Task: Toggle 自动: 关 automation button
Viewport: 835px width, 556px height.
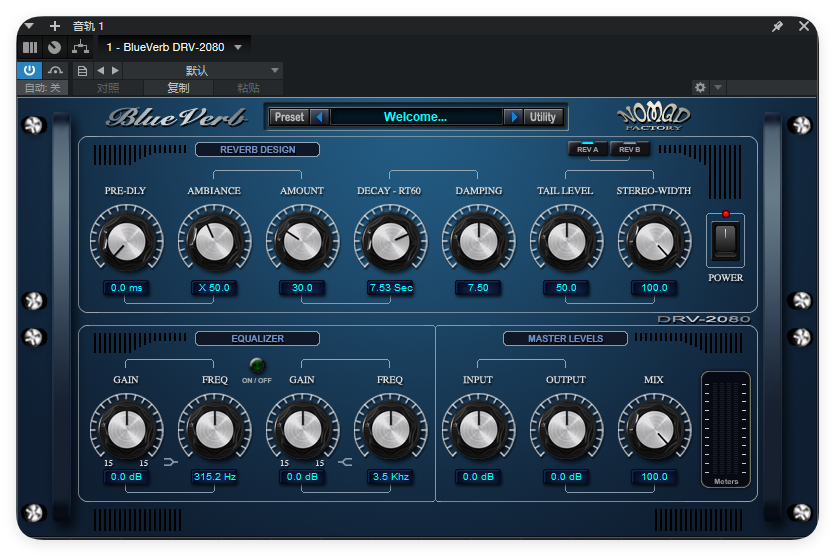Action: click(43, 87)
